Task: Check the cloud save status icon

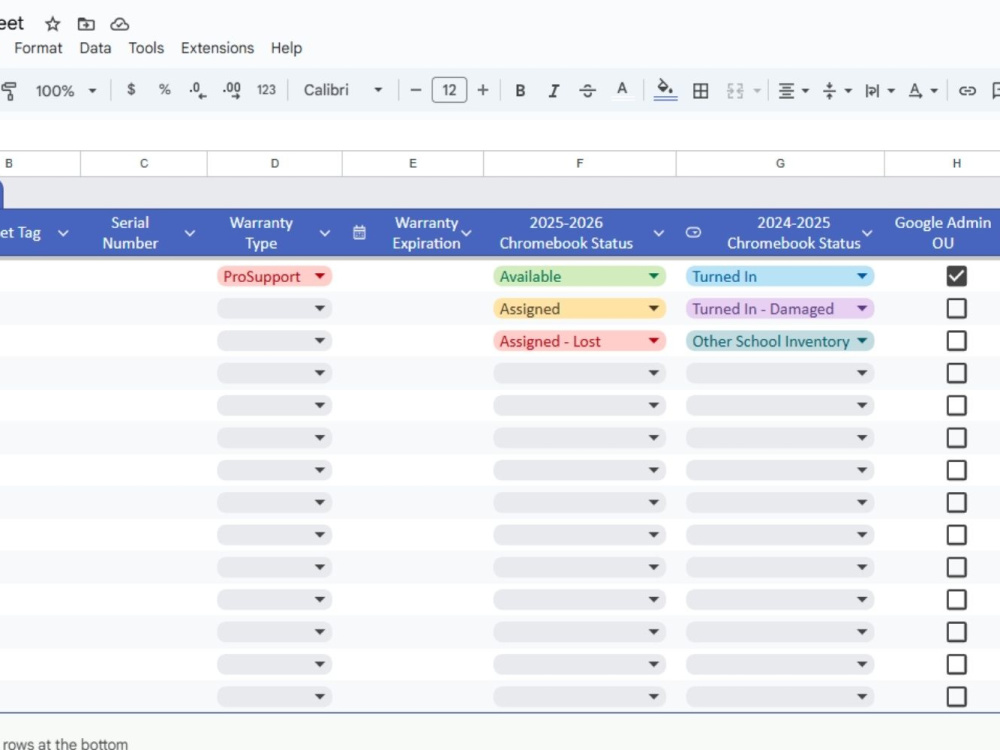Action: click(119, 24)
